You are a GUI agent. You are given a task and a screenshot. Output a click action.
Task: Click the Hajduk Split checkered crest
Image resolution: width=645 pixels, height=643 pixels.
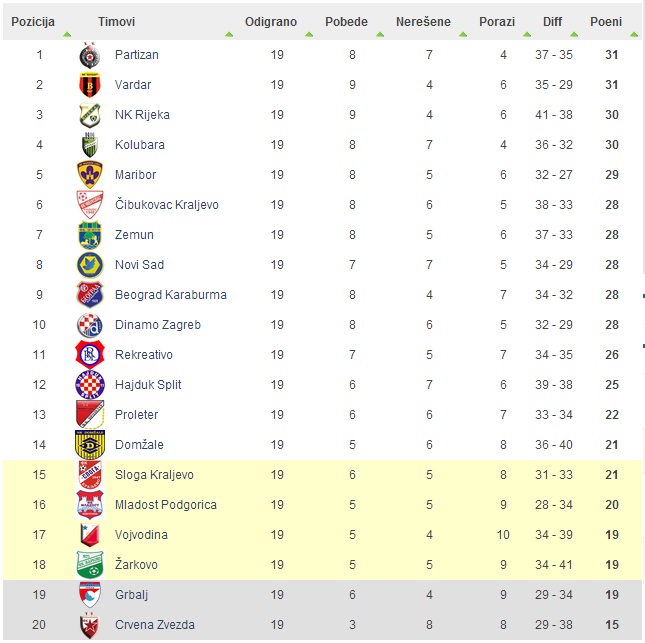[90, 385]
